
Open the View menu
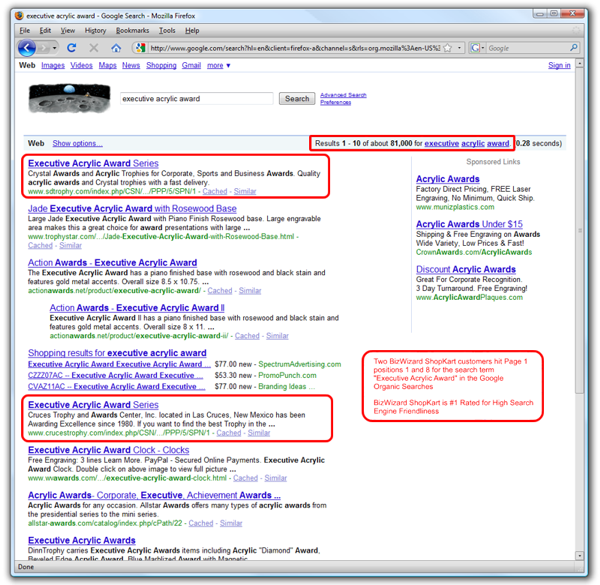(67, 31)
